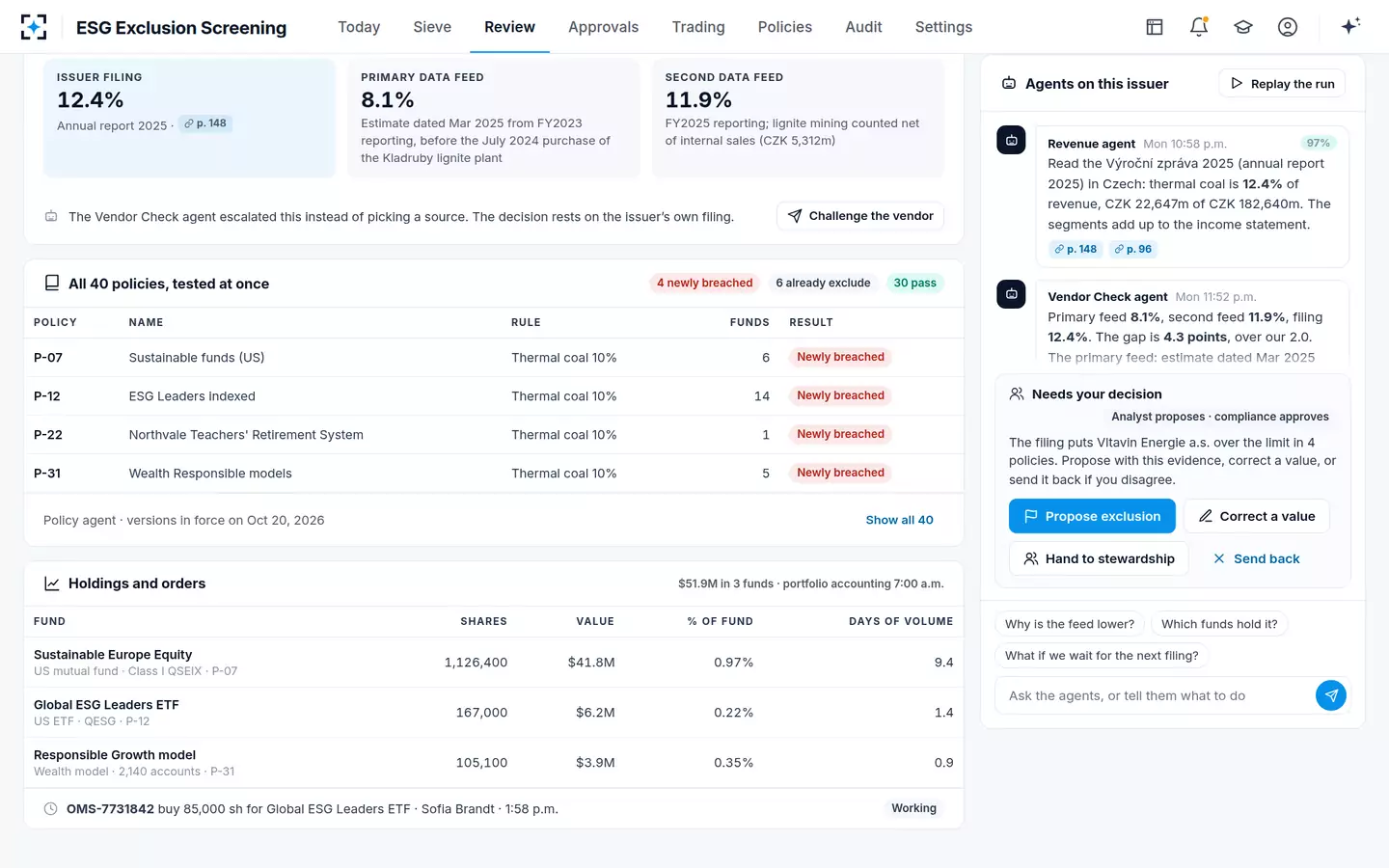Select the P-07 Sustainable funds (US) row
The image size is (1389, 868).
point(494,358)
